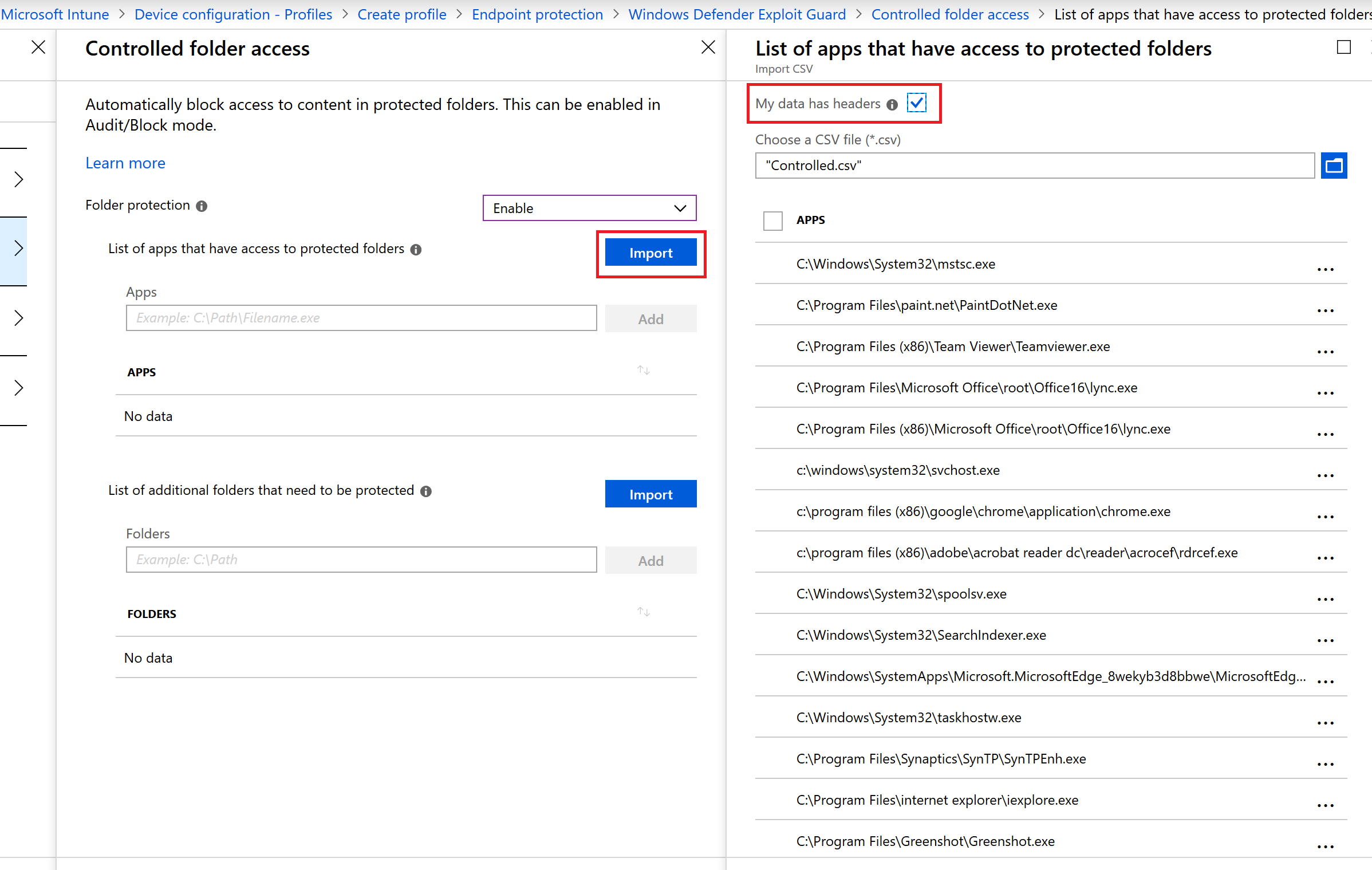1372x870 pixels.
Task: Go to Endpoint protection breadcrumb
Action: (537, 14)
